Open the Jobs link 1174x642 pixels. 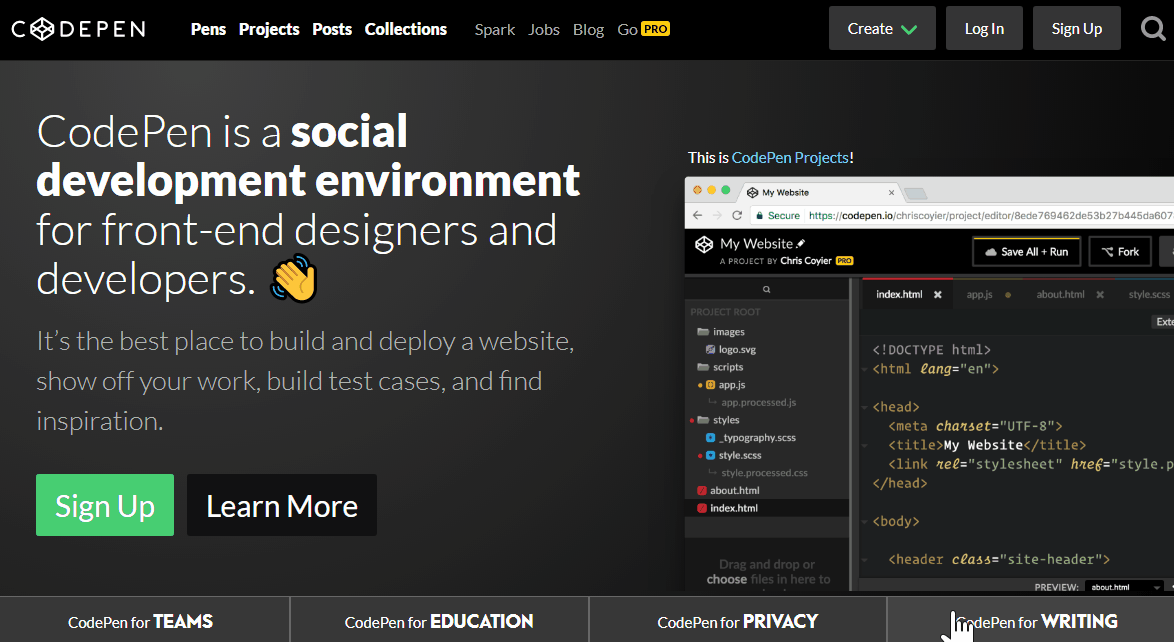[x=544, y=30]
